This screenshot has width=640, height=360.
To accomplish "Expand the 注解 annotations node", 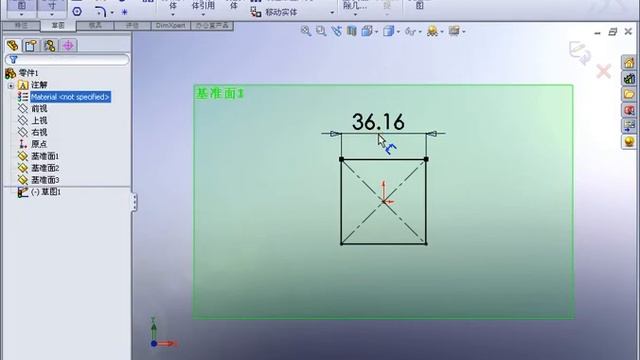I will click(x=11, y=85).
